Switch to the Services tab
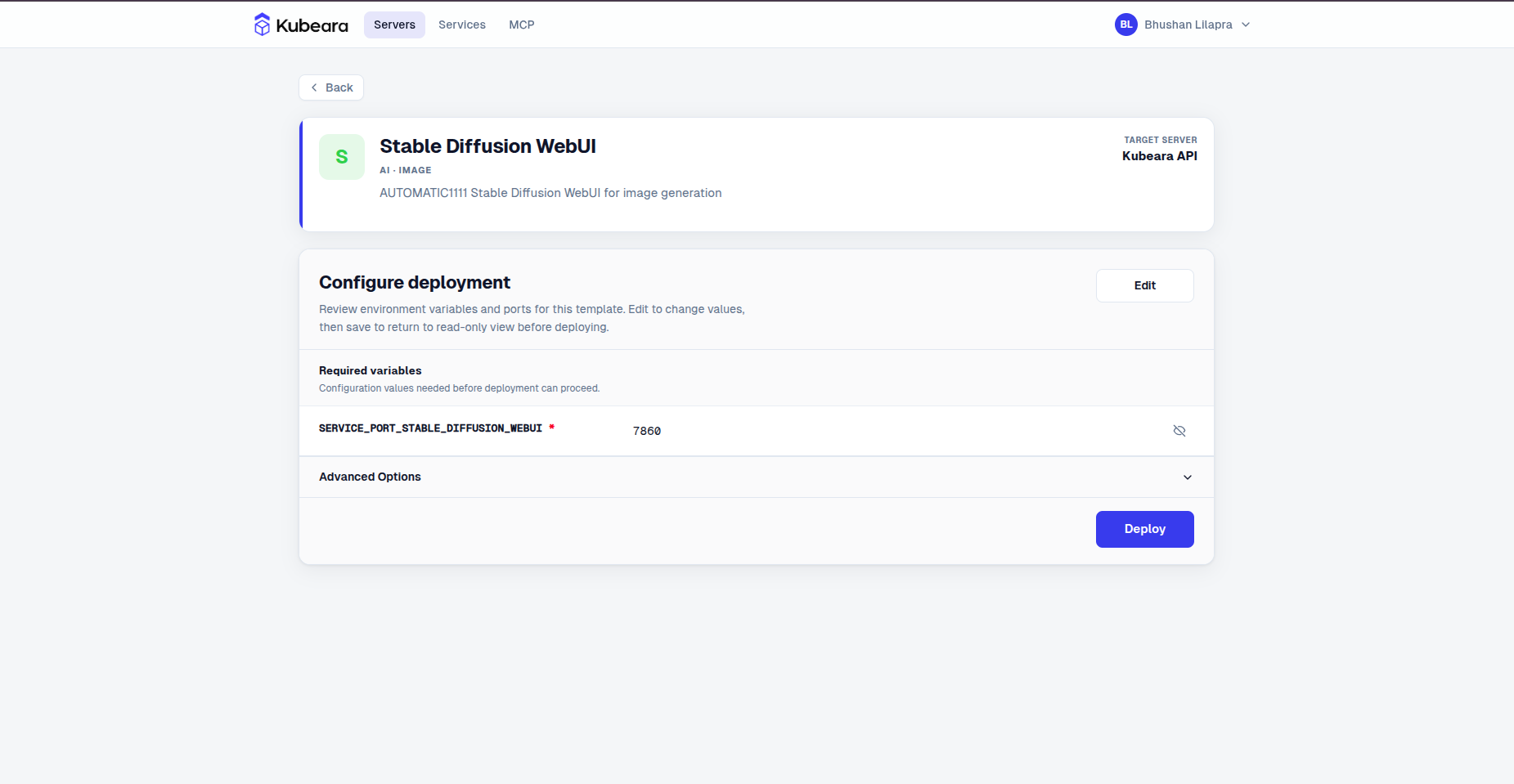This screenshot has height=784, width=1514. [x=462, y=25]
